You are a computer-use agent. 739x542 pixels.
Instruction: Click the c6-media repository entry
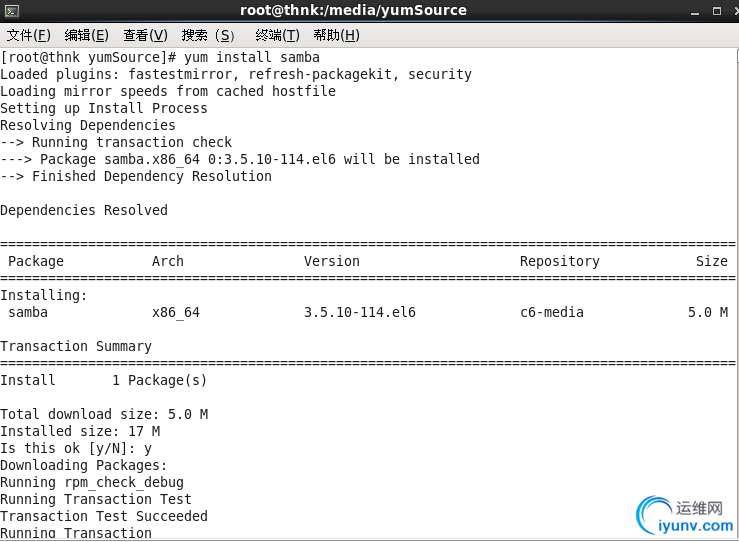pos(552,312)
